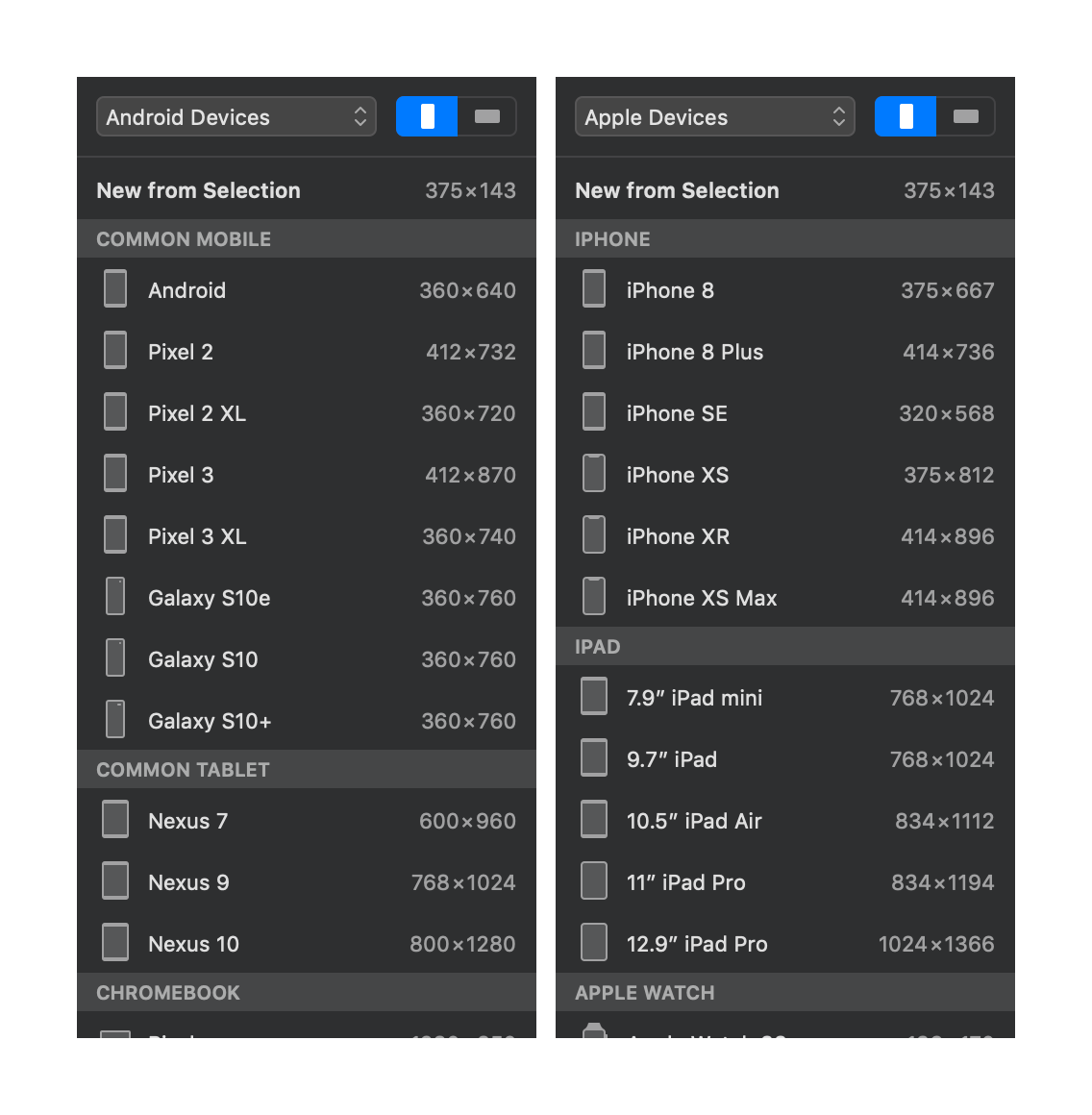Choose the iPhone XS Max preset

pos(784,598)
